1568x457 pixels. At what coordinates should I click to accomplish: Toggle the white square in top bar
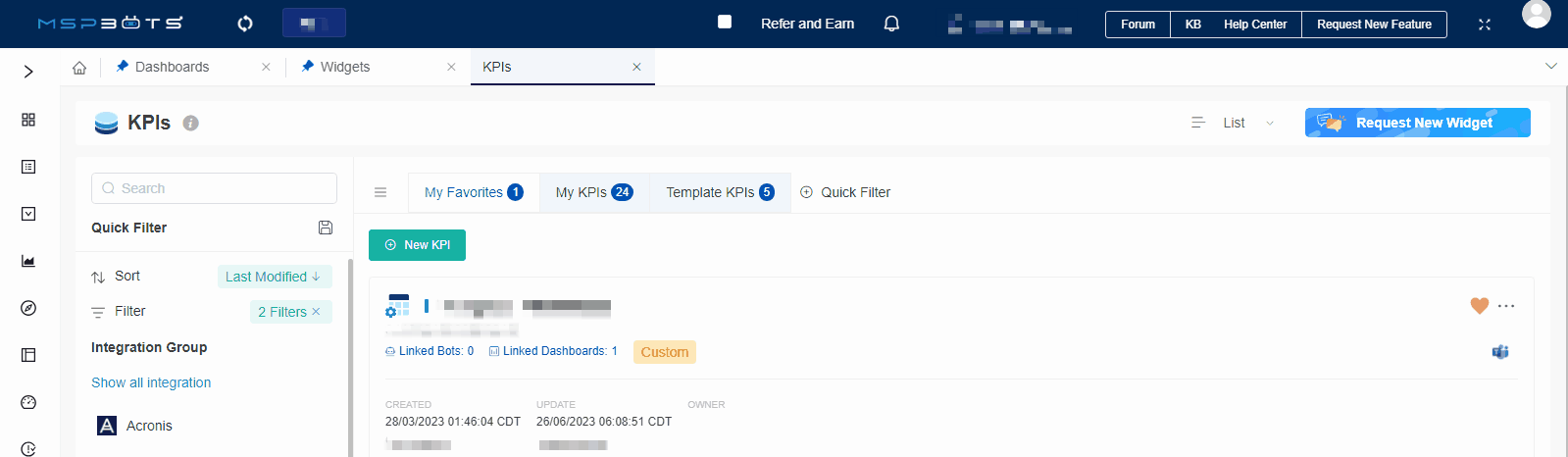[x=725, y=22]
